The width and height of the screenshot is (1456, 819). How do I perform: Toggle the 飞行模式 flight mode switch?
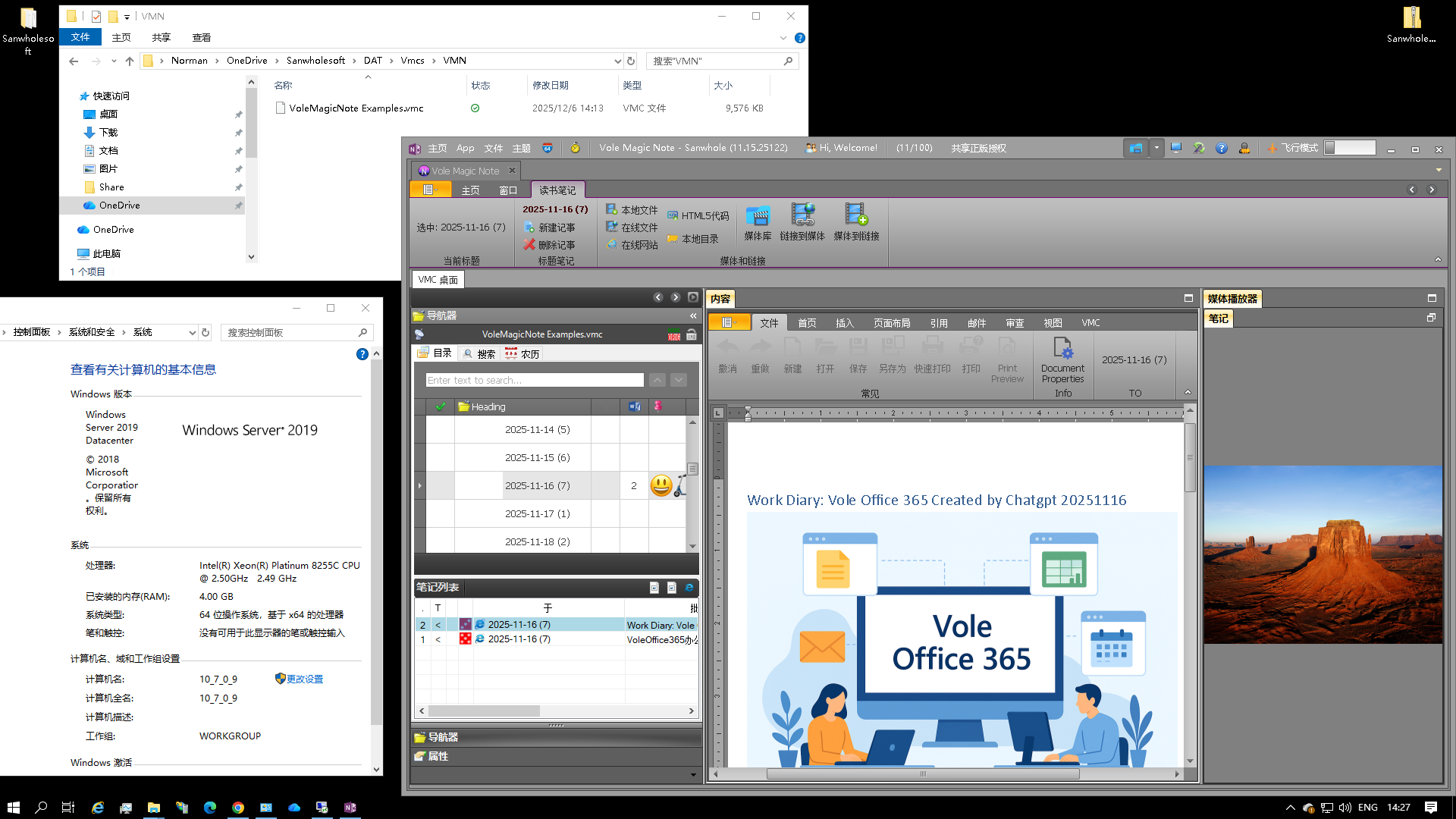click(1350, 149)
